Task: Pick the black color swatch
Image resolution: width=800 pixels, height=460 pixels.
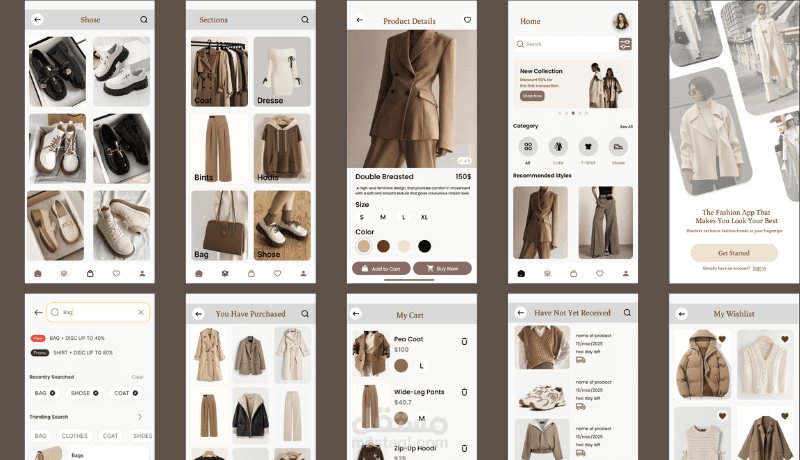Action: coord(424,246)
